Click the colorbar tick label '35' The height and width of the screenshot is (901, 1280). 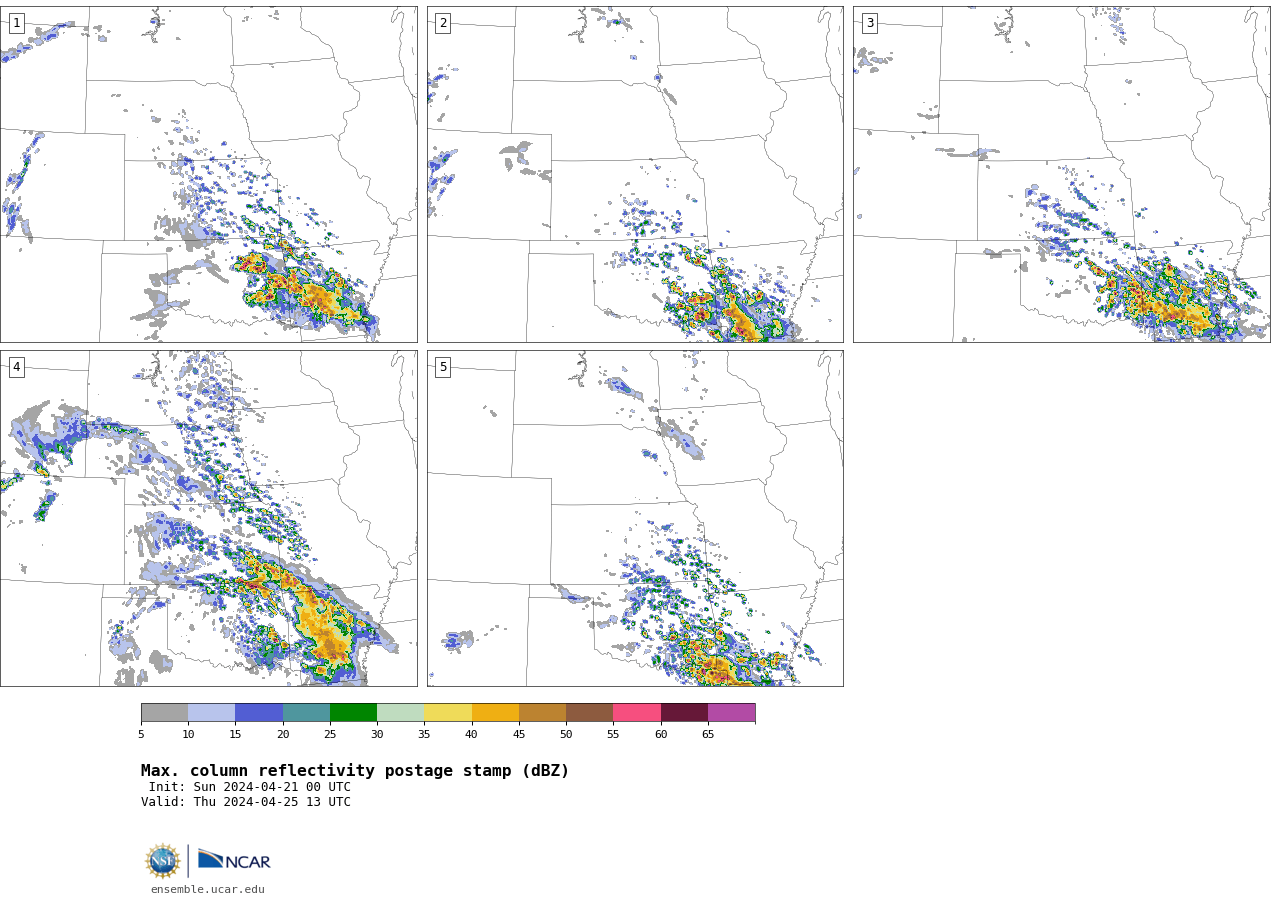coord(424,735)
